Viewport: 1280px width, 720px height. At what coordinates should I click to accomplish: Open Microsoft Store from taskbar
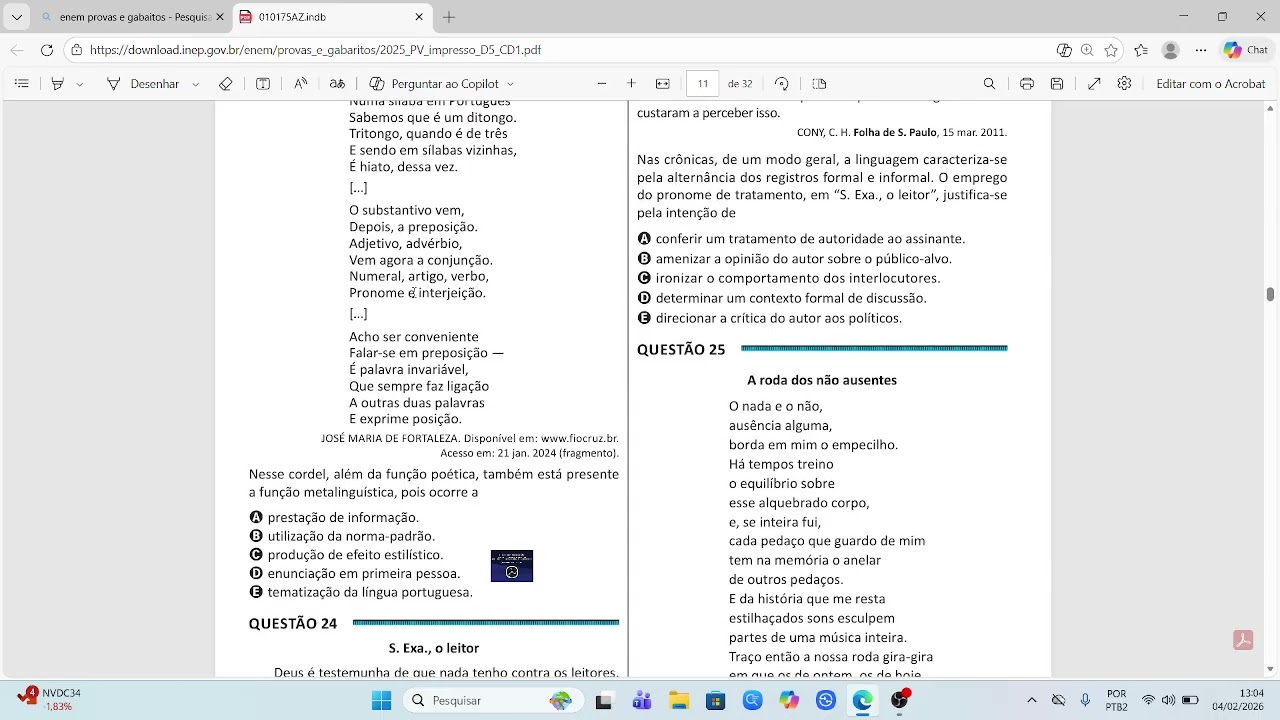tap(716, 700)
